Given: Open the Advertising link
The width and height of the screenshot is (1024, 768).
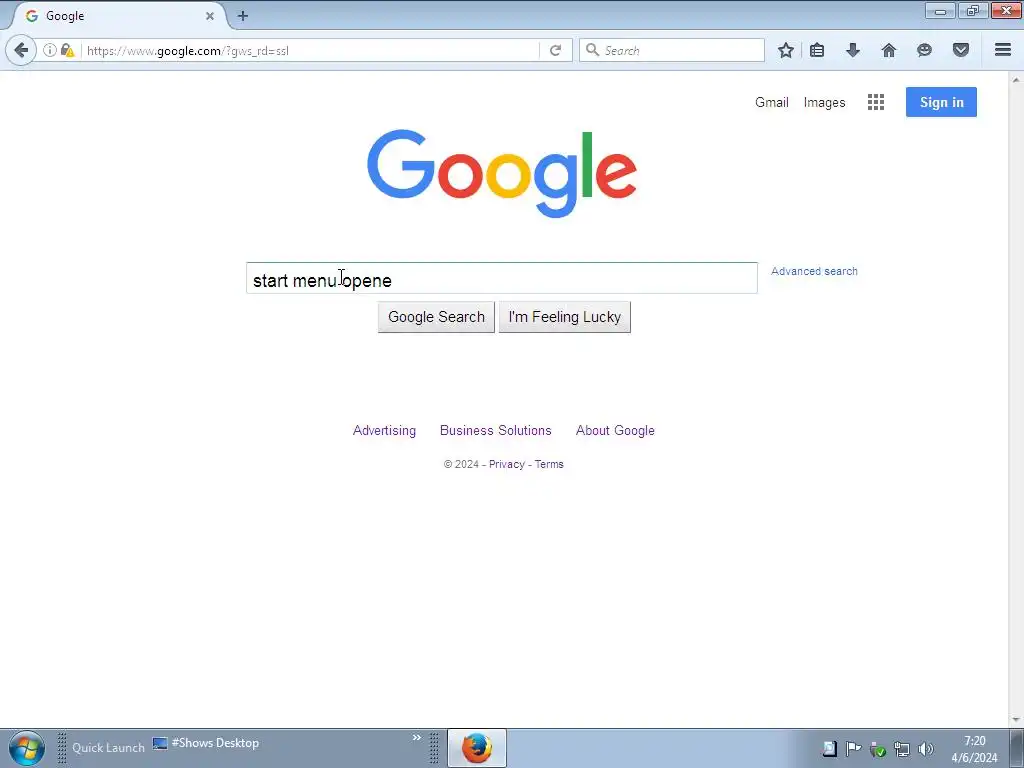Looking at the screenshot, I should coord(384,430).
